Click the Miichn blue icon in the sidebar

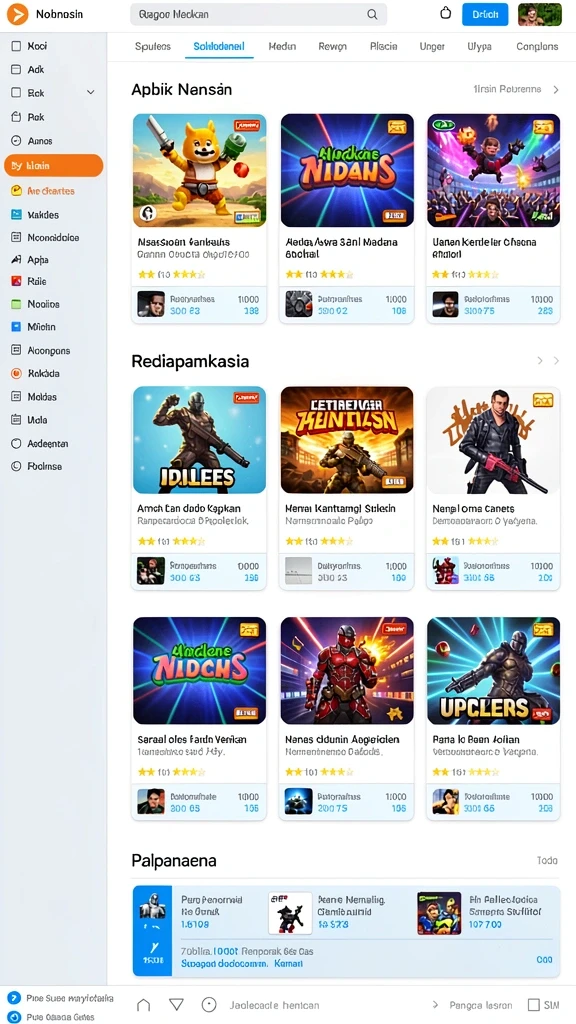point(17,327)
